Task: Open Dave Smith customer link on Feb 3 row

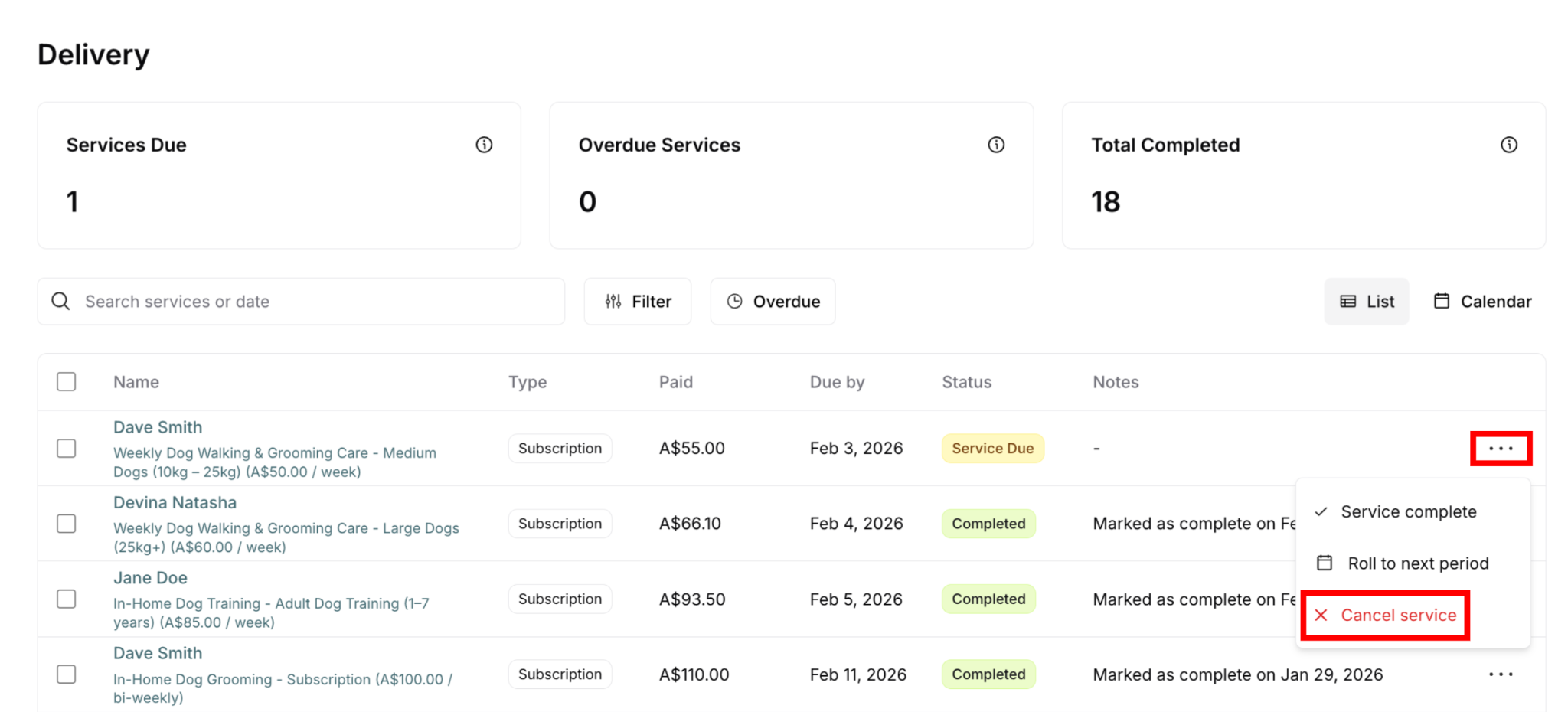Action: 158,427
